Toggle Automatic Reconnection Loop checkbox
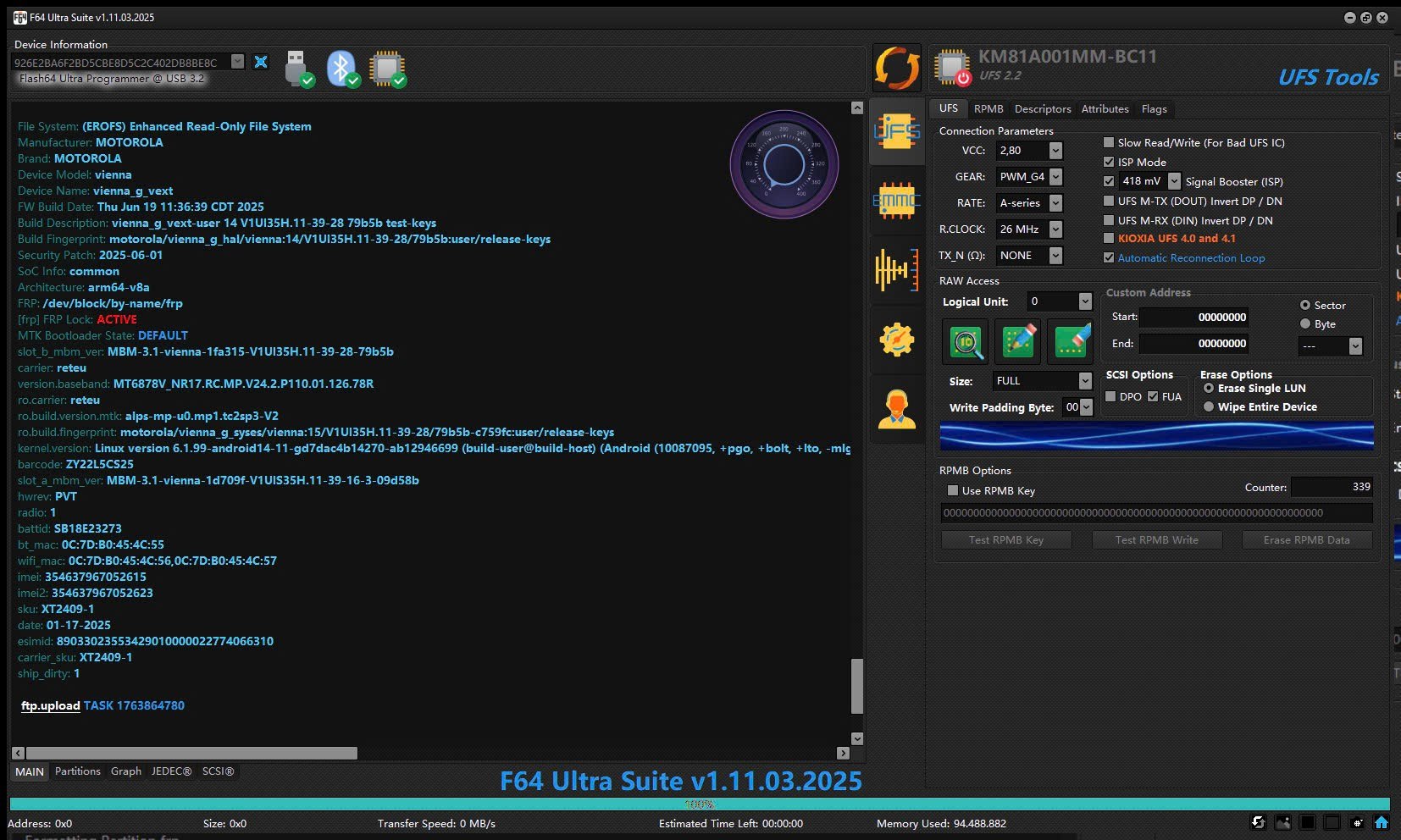The image size is (1401, 840). click(x=1109, y=257)
